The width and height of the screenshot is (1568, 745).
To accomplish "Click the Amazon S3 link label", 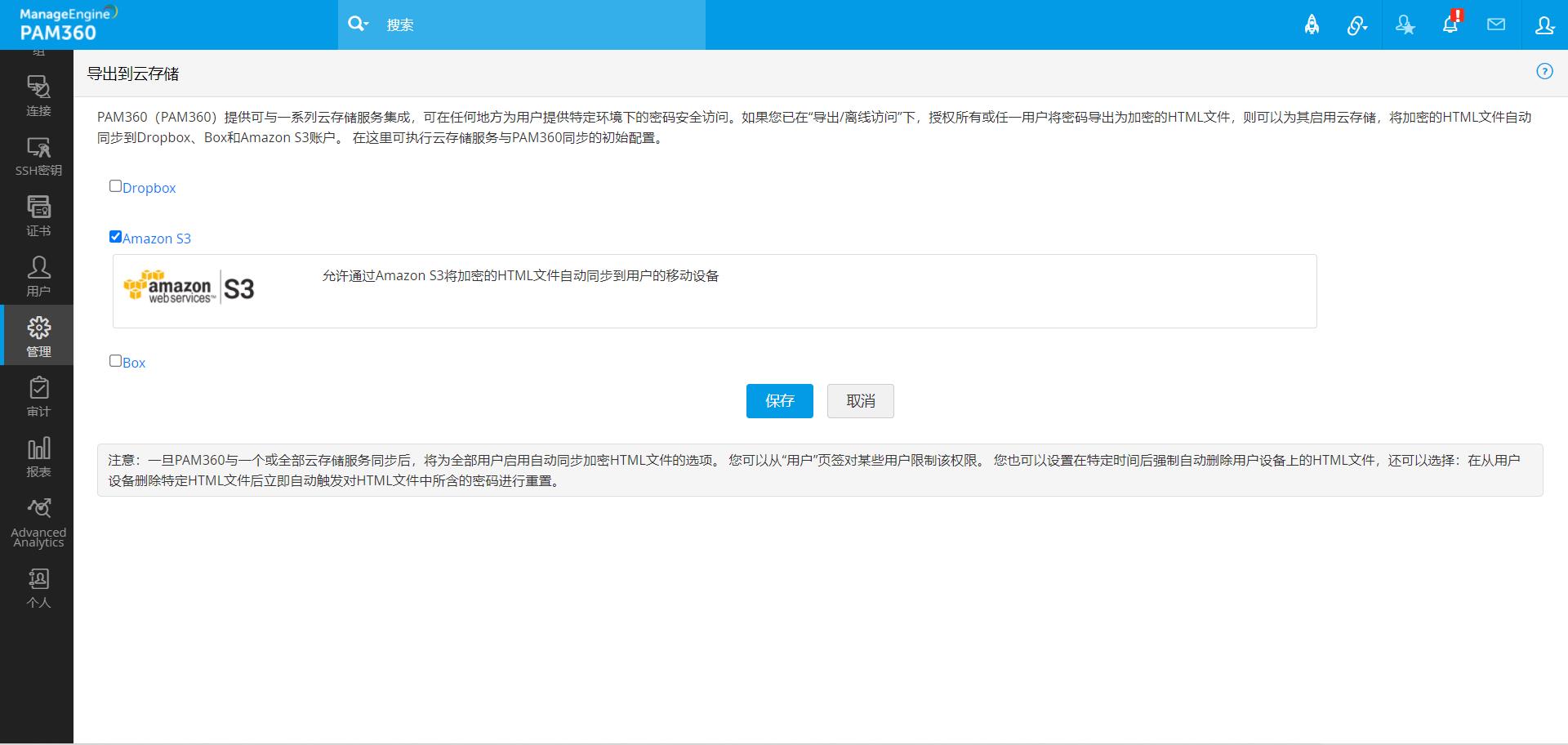I will [157, 239].
